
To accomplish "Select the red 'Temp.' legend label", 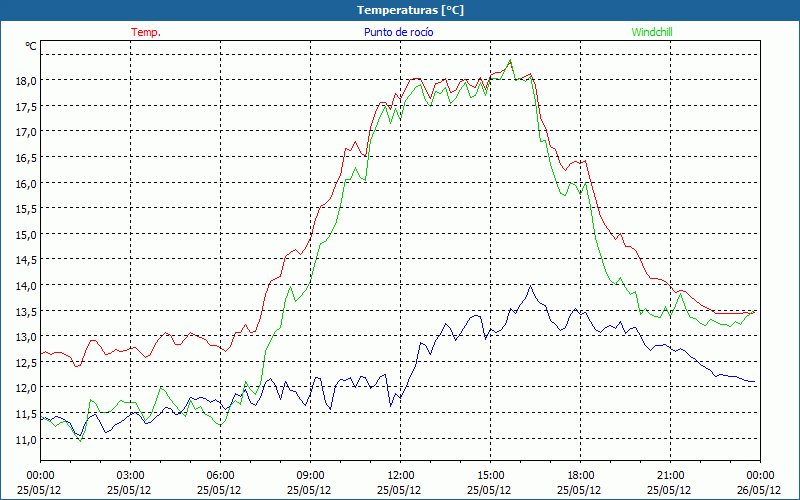I will pos(146,32).
